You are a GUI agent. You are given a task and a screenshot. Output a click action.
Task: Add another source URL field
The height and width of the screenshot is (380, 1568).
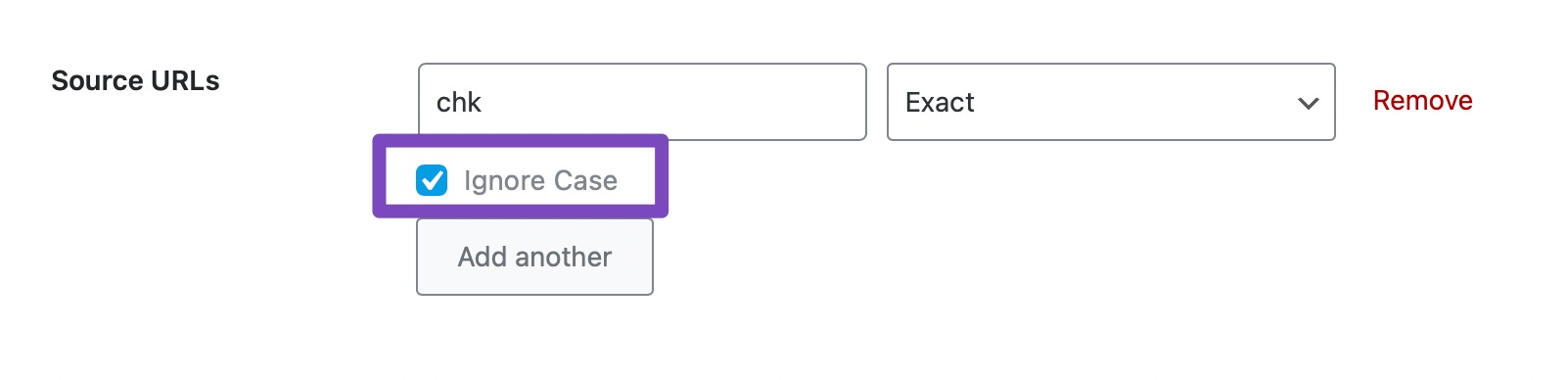[x=534, y=257]
